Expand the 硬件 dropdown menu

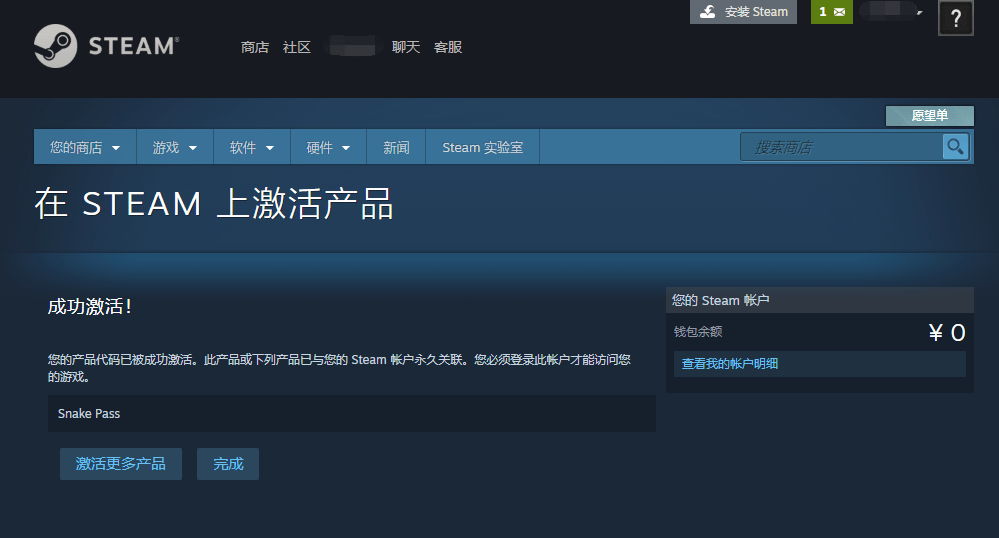click(x=328, y=147)
